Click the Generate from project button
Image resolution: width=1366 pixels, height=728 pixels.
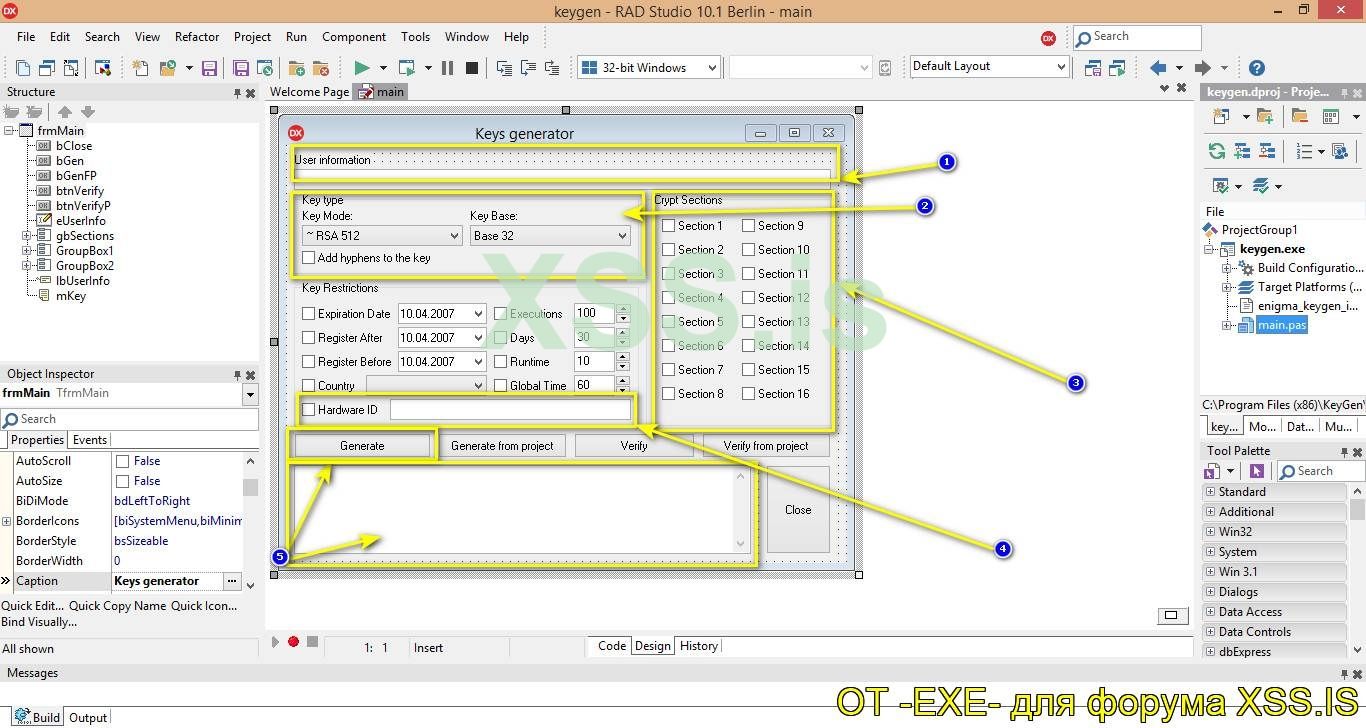(502, 446)
